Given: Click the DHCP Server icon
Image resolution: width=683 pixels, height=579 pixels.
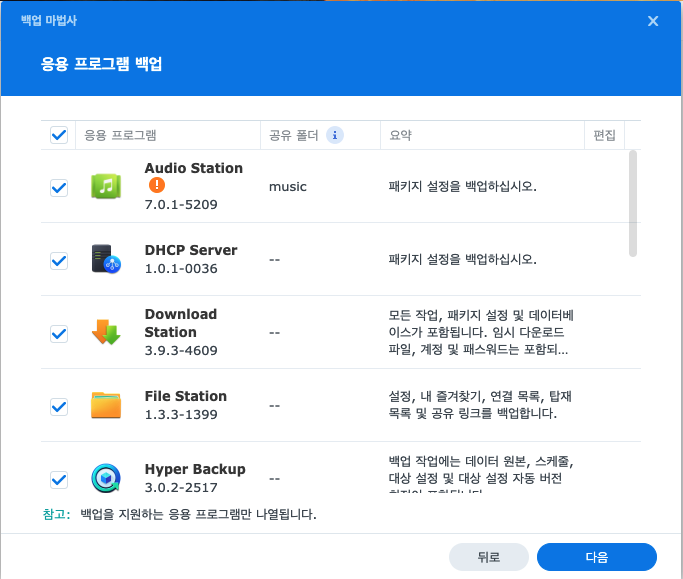Looking at the screenshot, I should click(106, 259).
